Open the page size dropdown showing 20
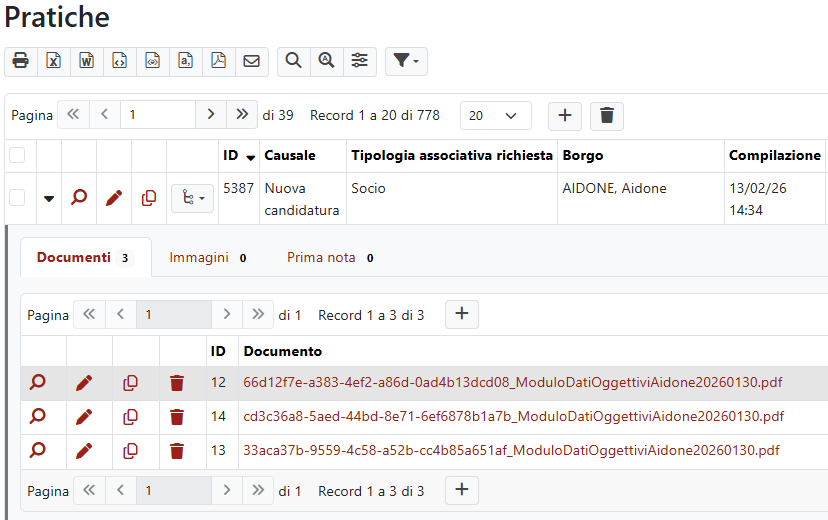This screenshot has height=520, width=828. pyautogui.click(x=496, y=115)
